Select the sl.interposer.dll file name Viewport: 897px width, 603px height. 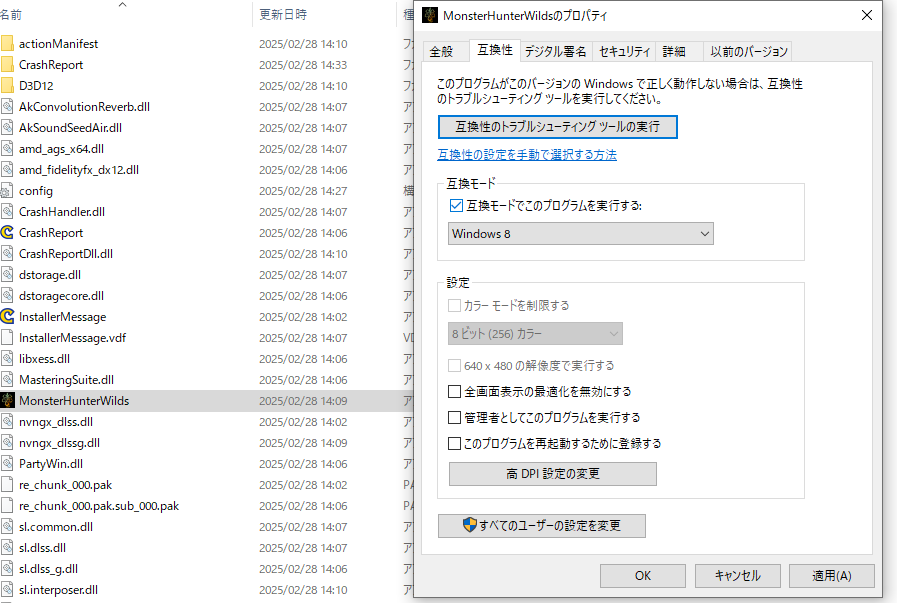[58, 590]
